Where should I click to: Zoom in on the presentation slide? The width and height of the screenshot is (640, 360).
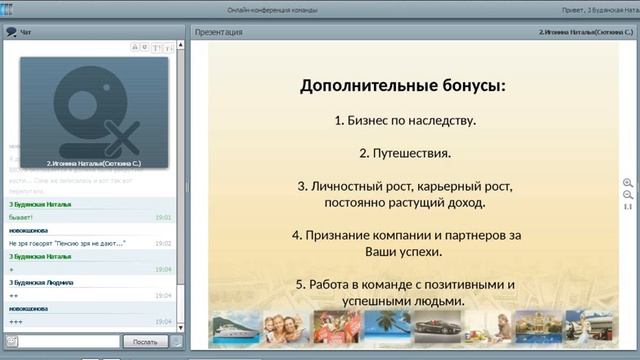coord(628,183)
